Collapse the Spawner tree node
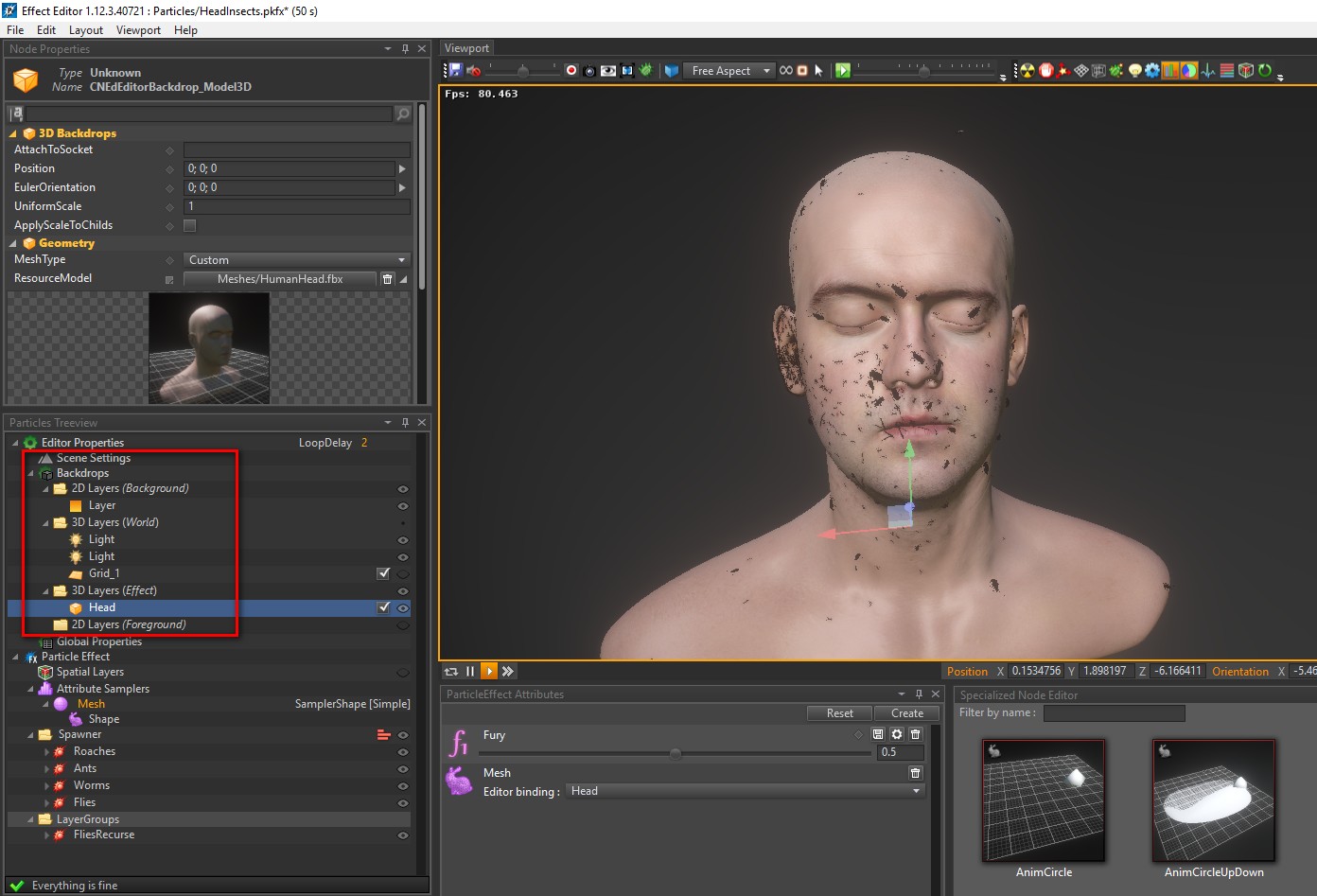Image resolution: width=1317 pixels, height=896 pixels. (x=30, y=735)
